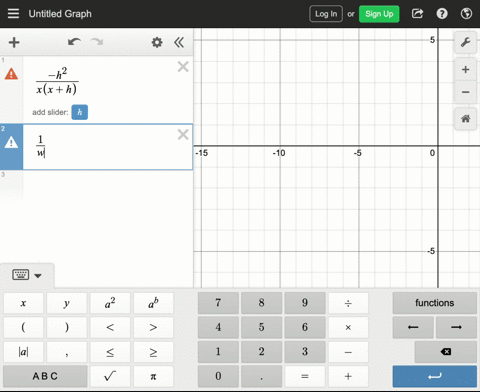Insert less than or equal sign
The width and height of the screenshot is (480, 392).
click(x=110, y=352)
